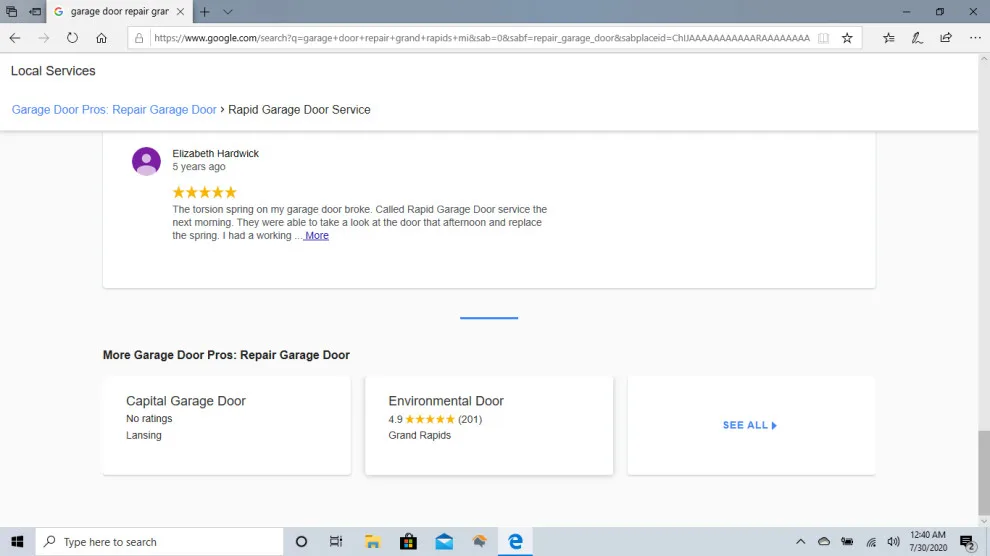Open Garage Door Pros breadcrumb link
The width and height of the screenshot is (990, 556).
pos(114,110)
